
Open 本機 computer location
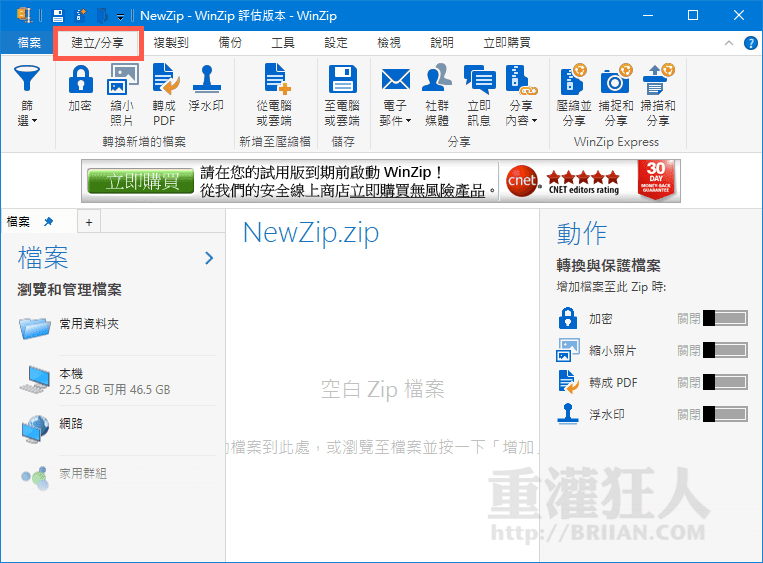[117, 381]
